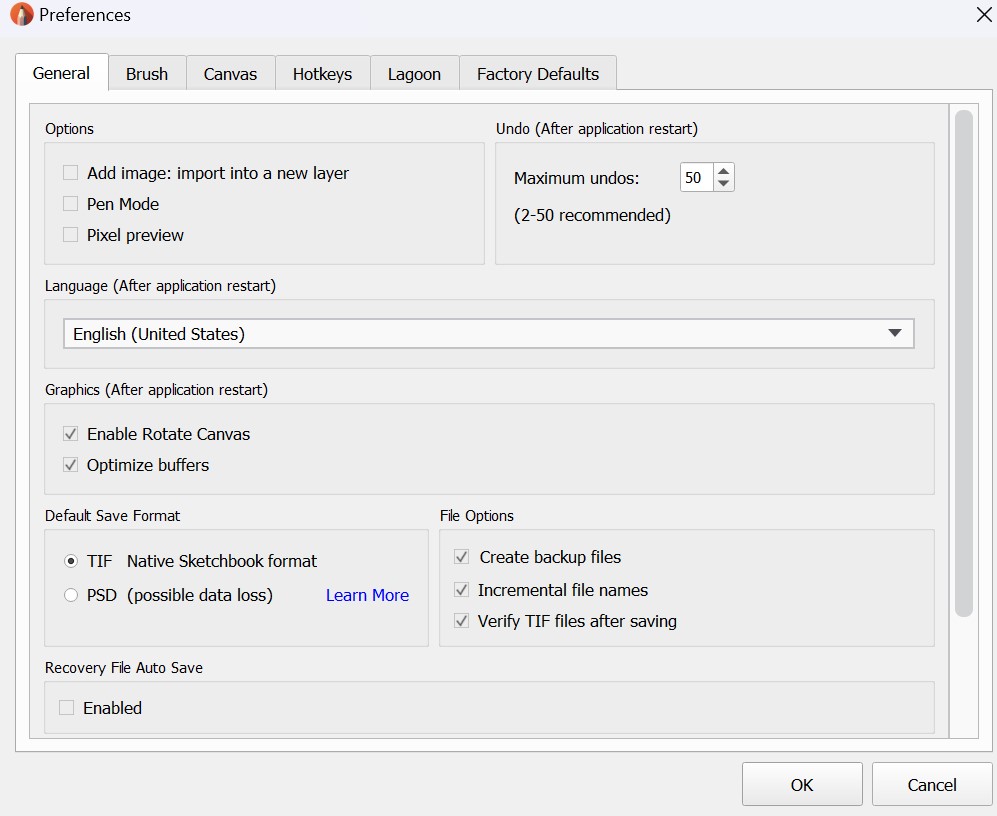
Task: Click the Sketchbook app icon in title bar
Action: tap(22, 15)
